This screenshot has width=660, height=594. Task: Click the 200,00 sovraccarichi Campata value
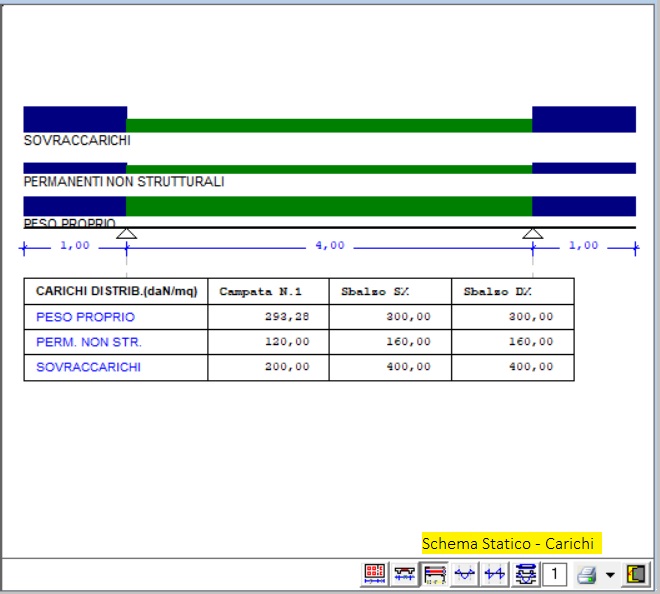click(x=287, y=367)
